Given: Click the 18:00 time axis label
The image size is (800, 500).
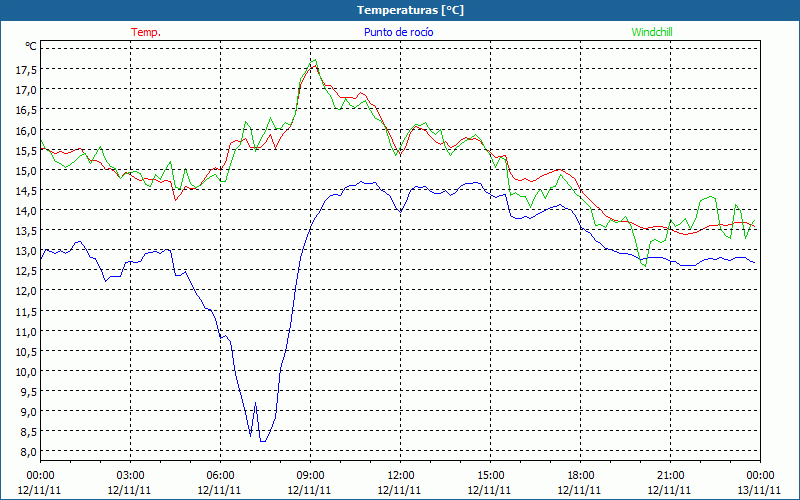Looking at the screenshot, I should pyautogui.click(x=580, y=476).
